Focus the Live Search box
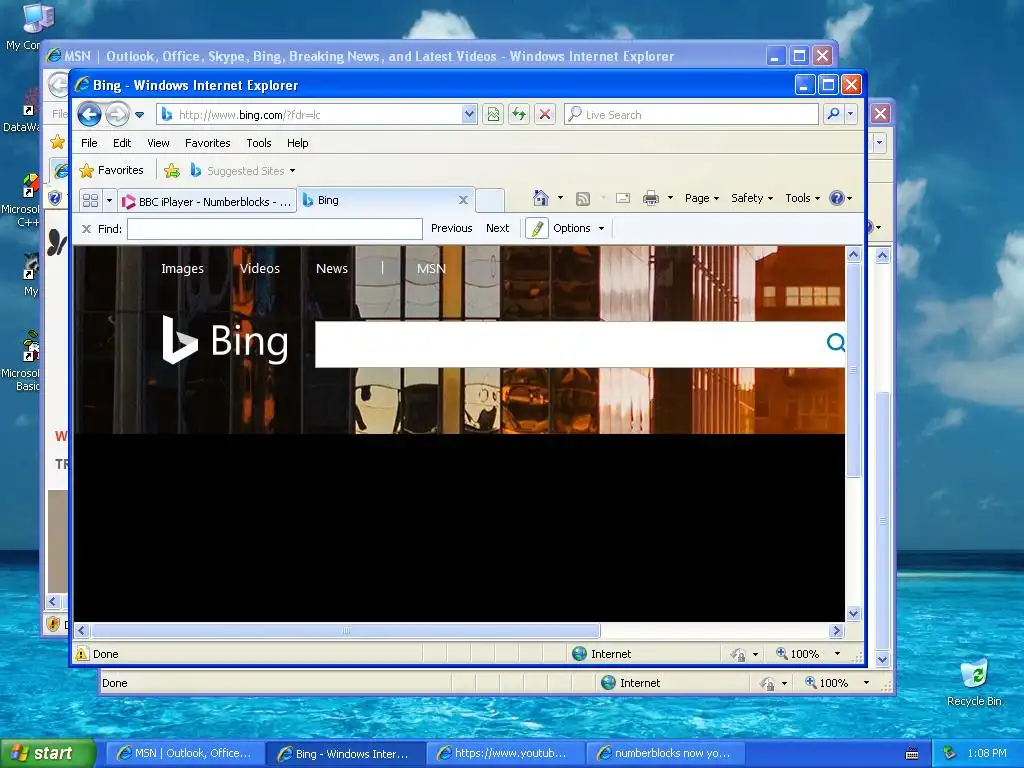The height and width of the screenshot is (768, 1024). [691, 114]
